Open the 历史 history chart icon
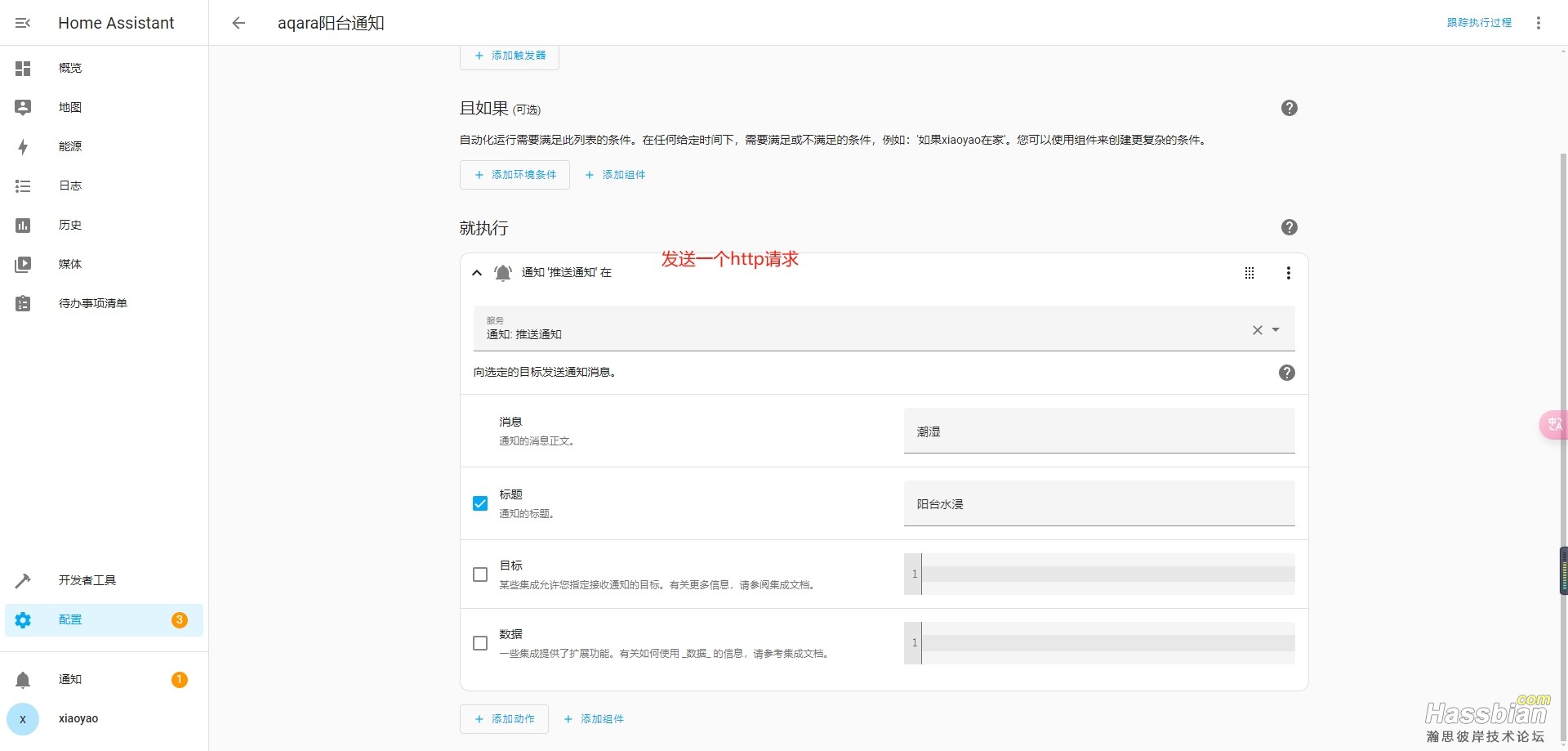 (23, 225)
